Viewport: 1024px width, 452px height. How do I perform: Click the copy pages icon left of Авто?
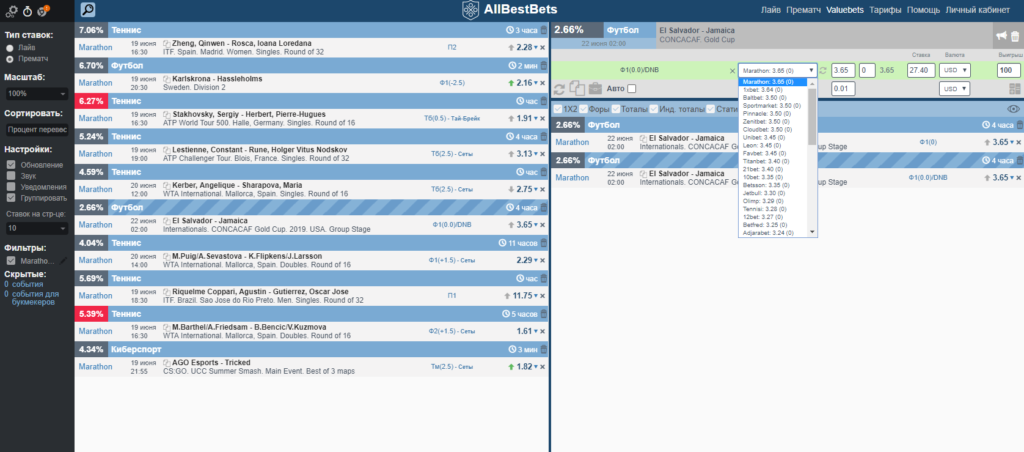577,89
